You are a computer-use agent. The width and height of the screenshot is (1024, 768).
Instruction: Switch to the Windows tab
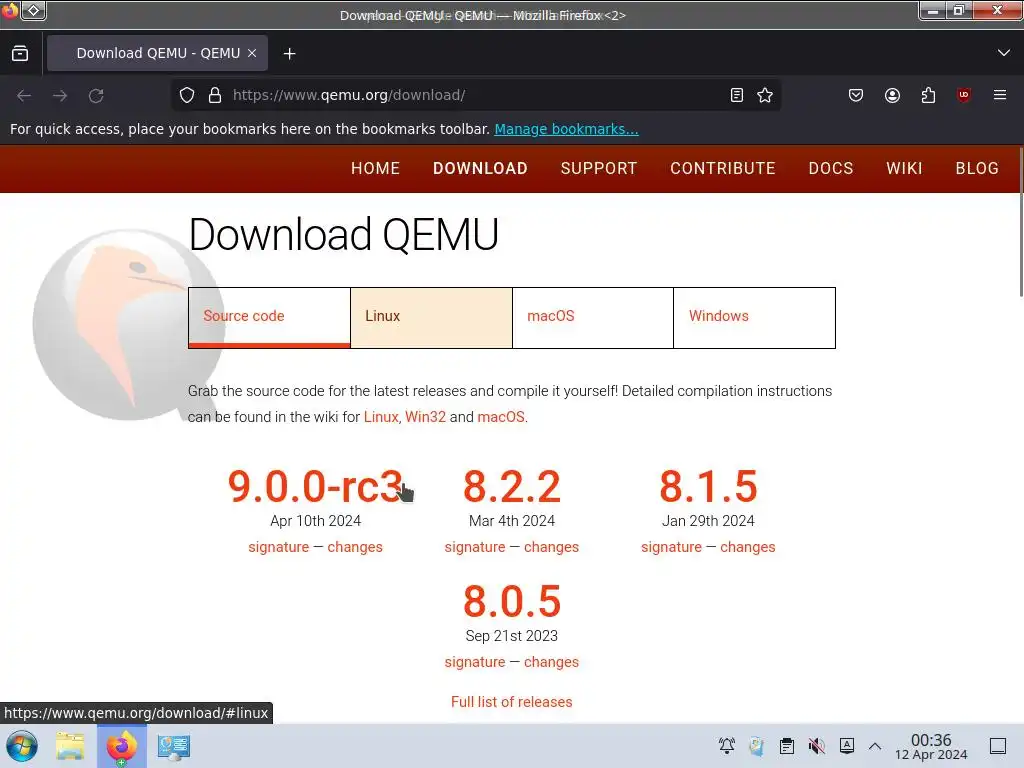pos(754,317)
